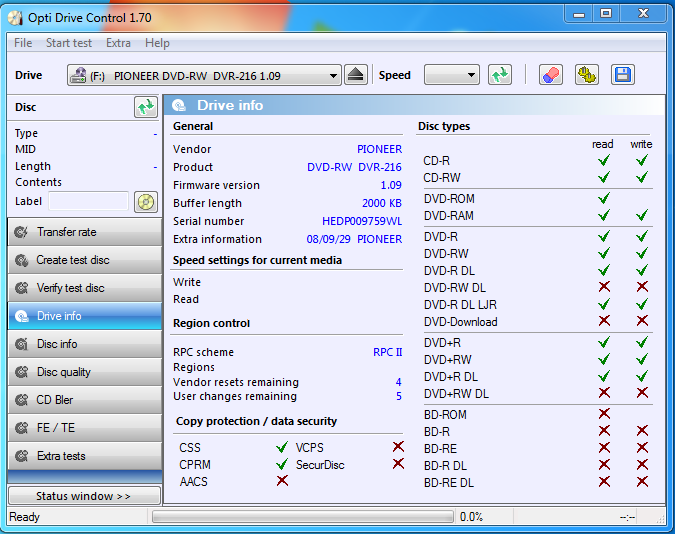This screenshot has width=675, height=534.
Task: Click the disc label icon button
Action: pos(146,202)
